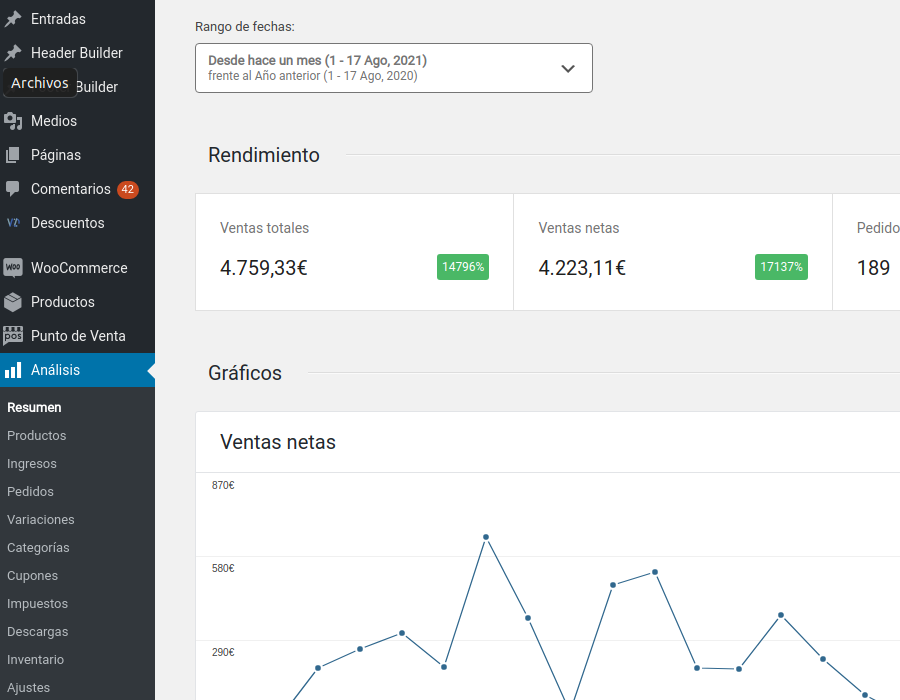This screenshot has width=900, height=700.
Task: Click the Entradas pin icon
Action: click(13, 19)
